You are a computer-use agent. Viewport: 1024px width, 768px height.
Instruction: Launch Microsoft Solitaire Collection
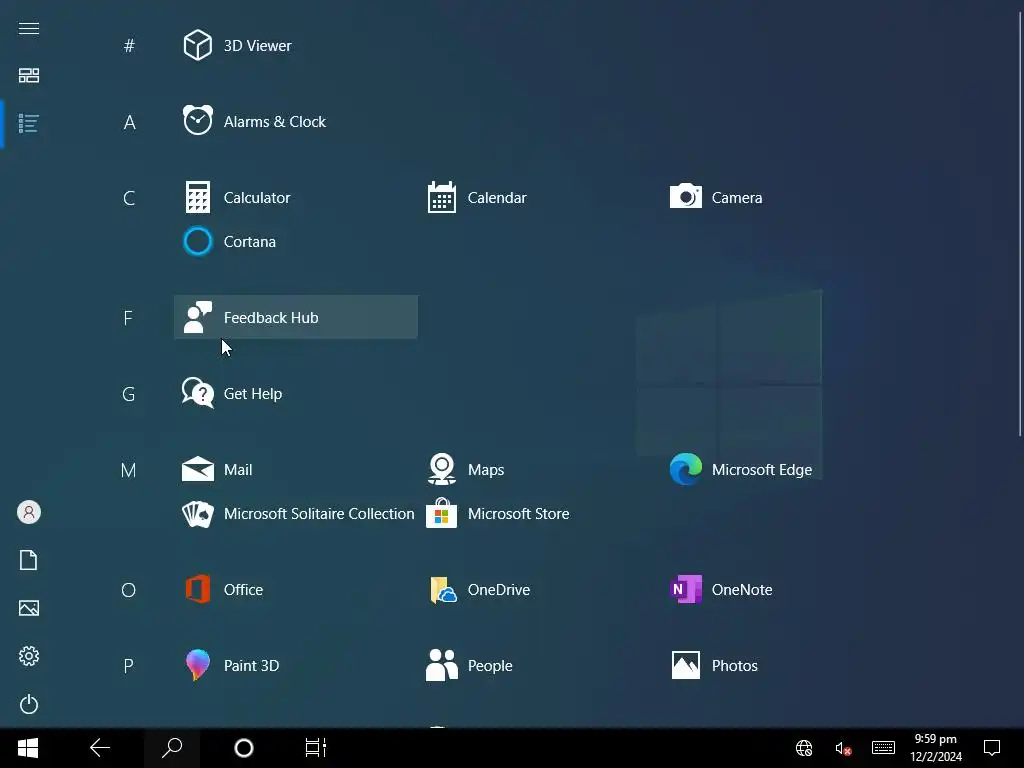pyautogui.click(x=296, y=514)
